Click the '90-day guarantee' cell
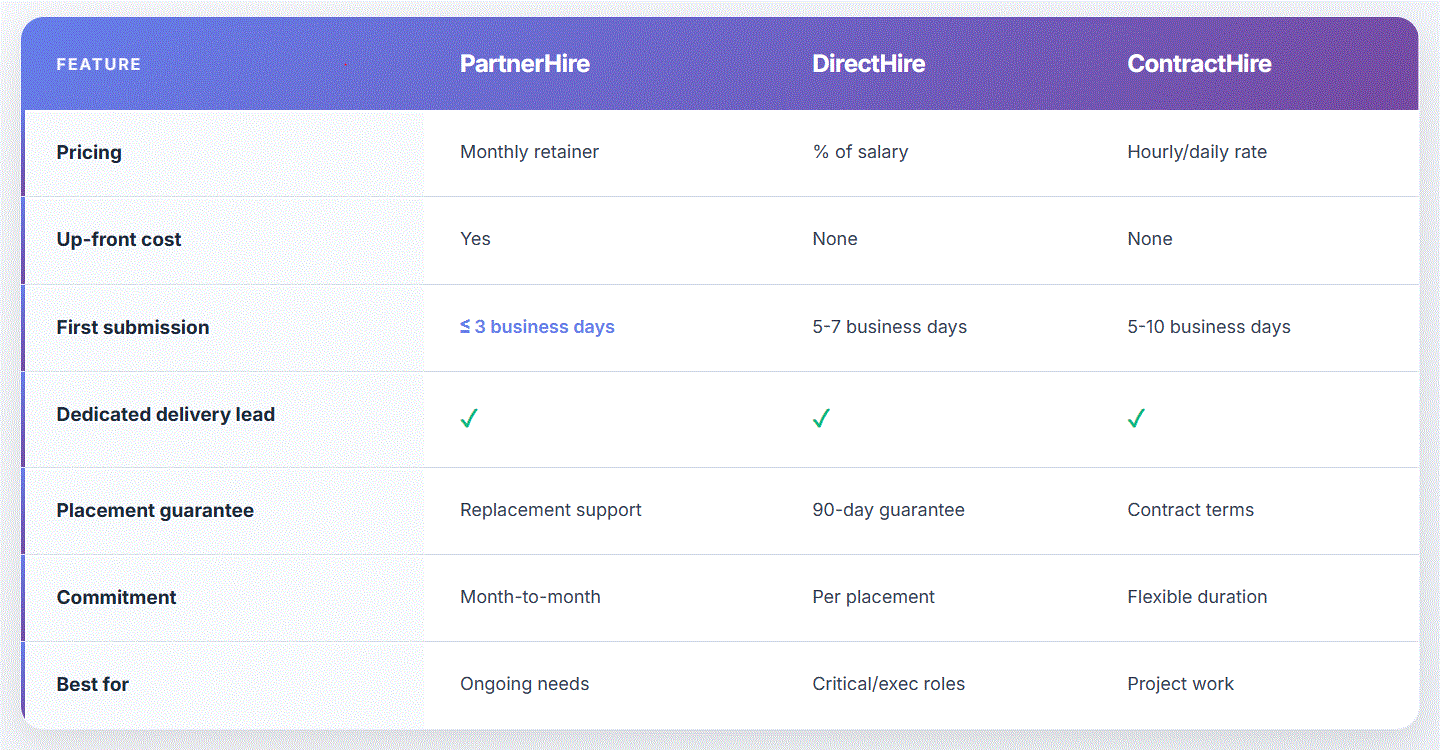This screenshot has width=1440, height=750. click(x=888, y=510)
